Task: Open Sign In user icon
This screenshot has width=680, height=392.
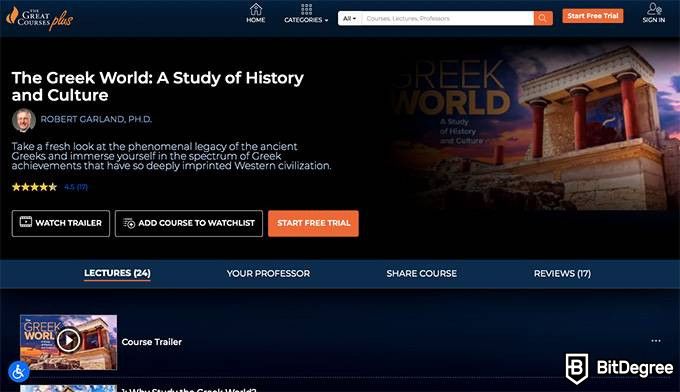Action: pyautogui.click(x=654, y=13)
